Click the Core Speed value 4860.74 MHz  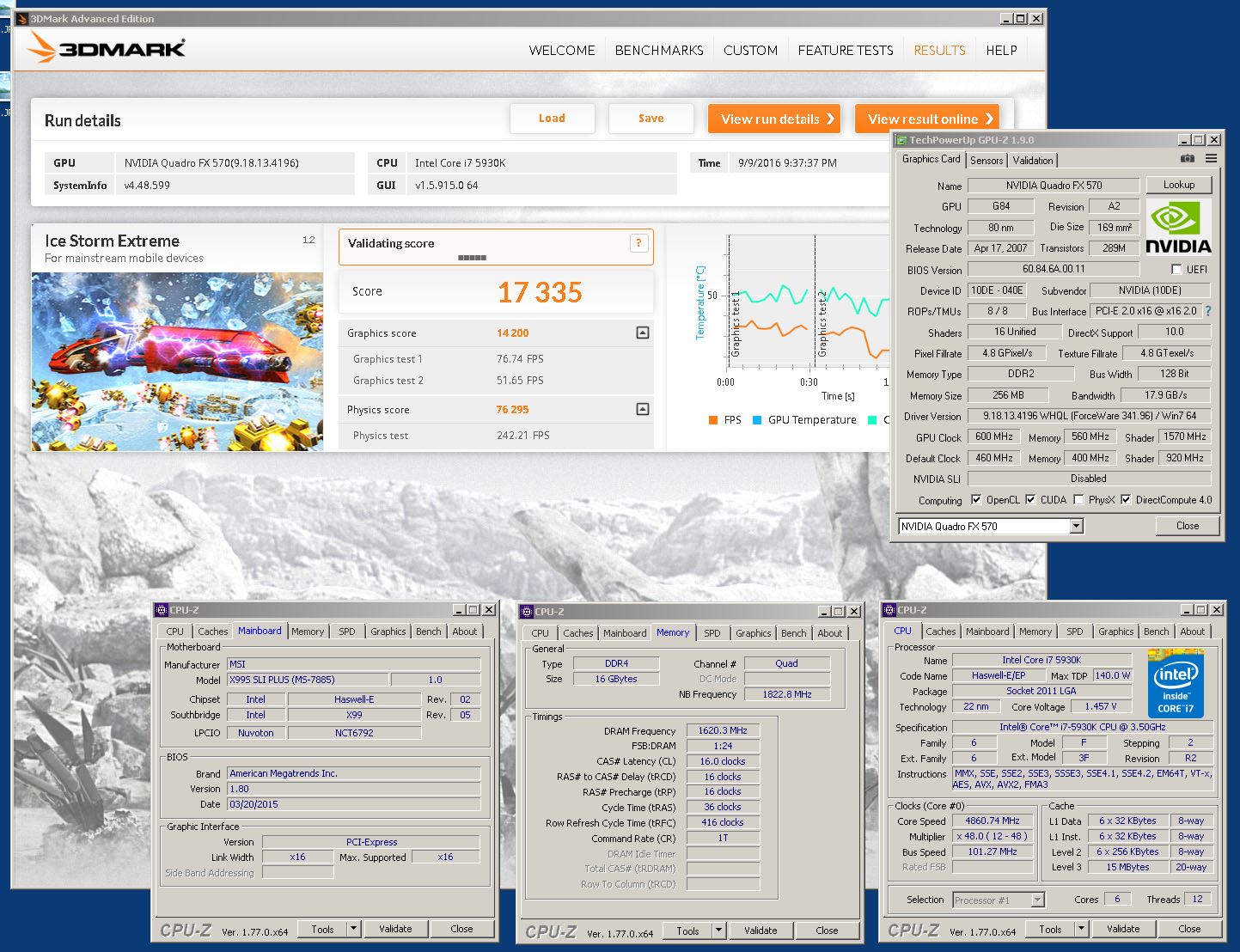[x=993, y=821]
